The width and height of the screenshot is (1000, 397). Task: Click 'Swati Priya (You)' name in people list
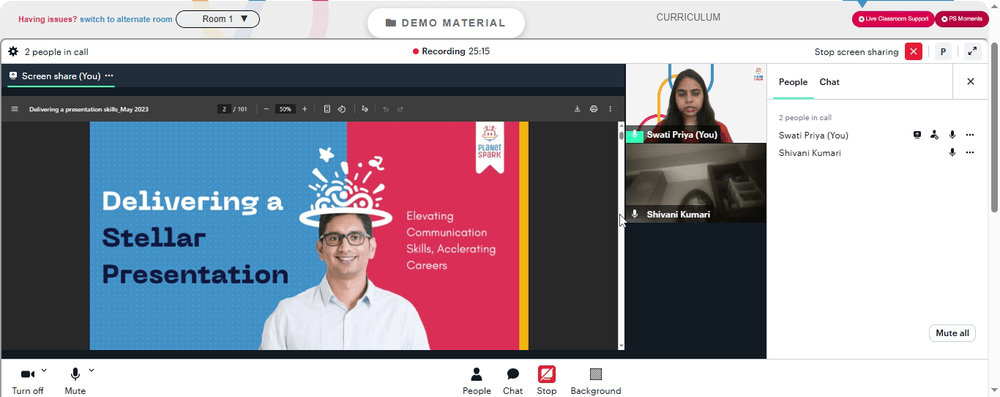pyautogui.click(x=813, y=135)
